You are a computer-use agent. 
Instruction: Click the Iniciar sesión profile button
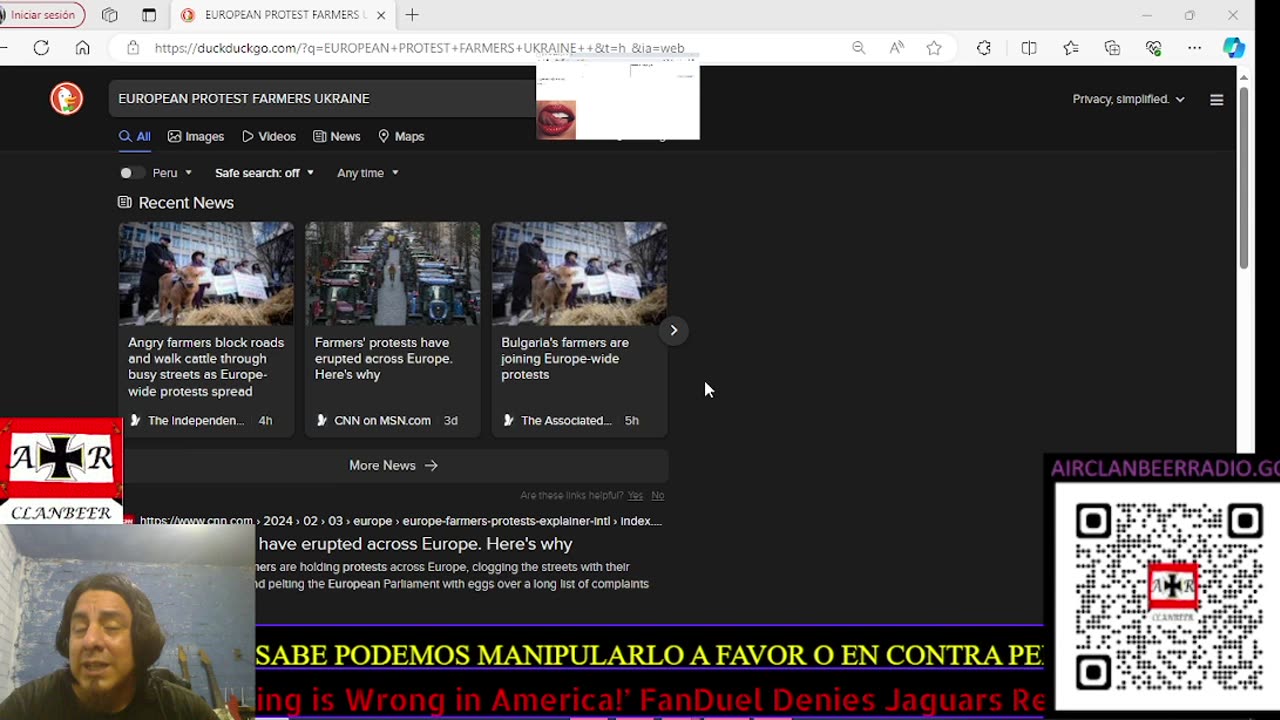tap(40, 15)
